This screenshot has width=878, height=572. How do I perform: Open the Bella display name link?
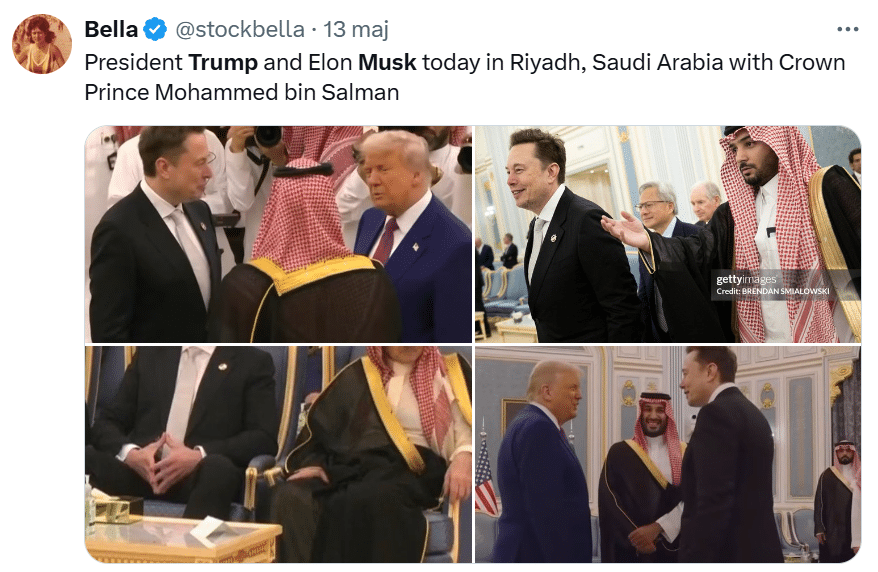(x=111, y=29)
